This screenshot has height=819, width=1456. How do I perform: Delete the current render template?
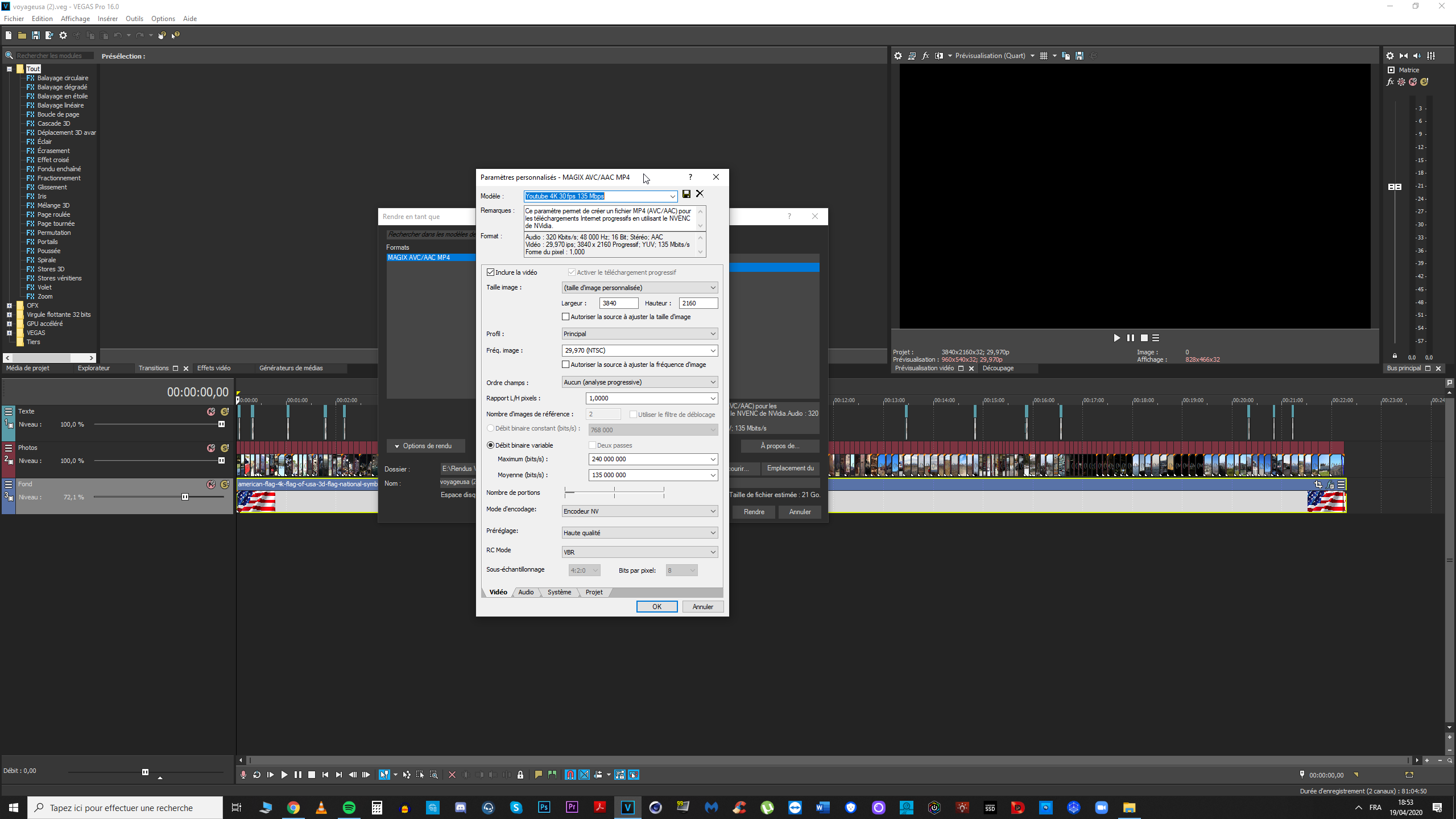(700, 194)
